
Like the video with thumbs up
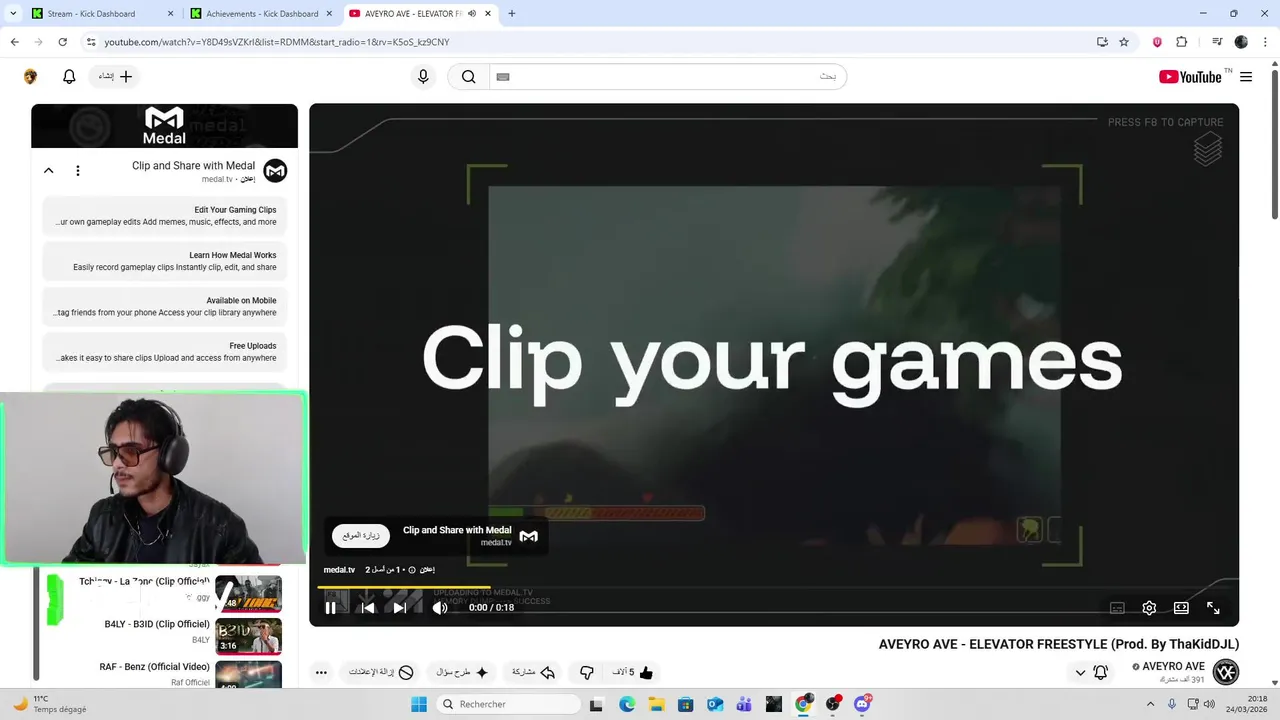click(632, 673)
